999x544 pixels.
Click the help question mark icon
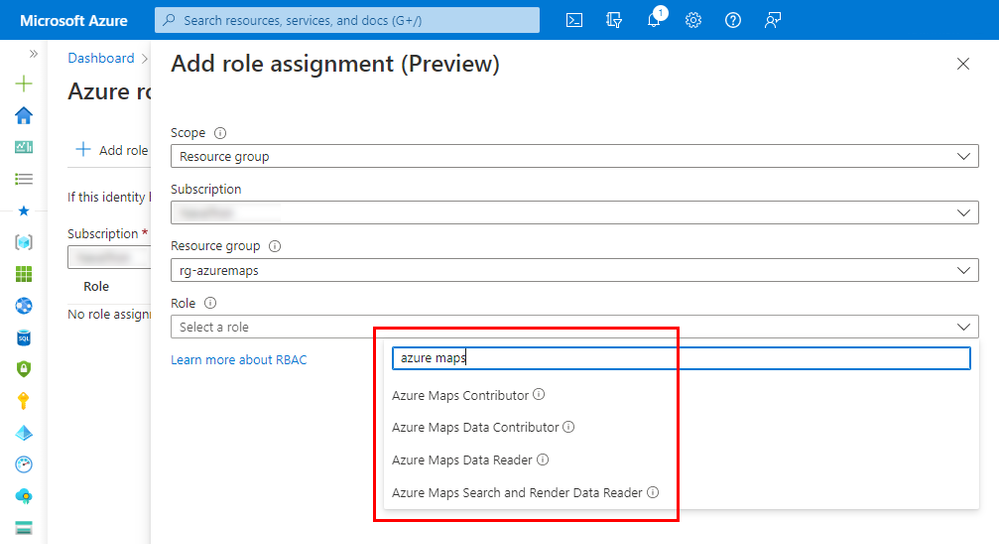click(733, 20)
